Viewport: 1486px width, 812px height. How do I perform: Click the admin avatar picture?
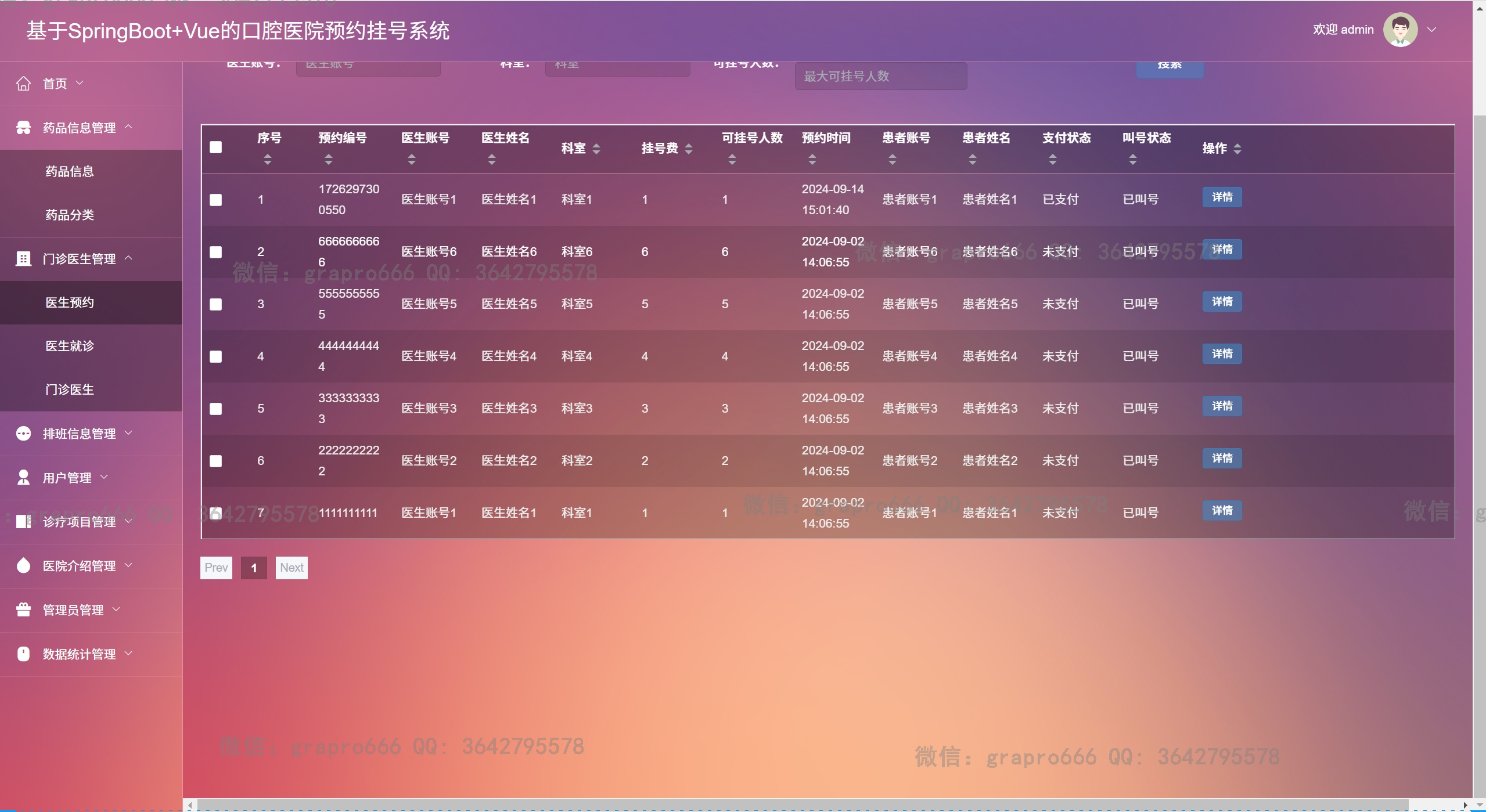[x=1400, y=30]
